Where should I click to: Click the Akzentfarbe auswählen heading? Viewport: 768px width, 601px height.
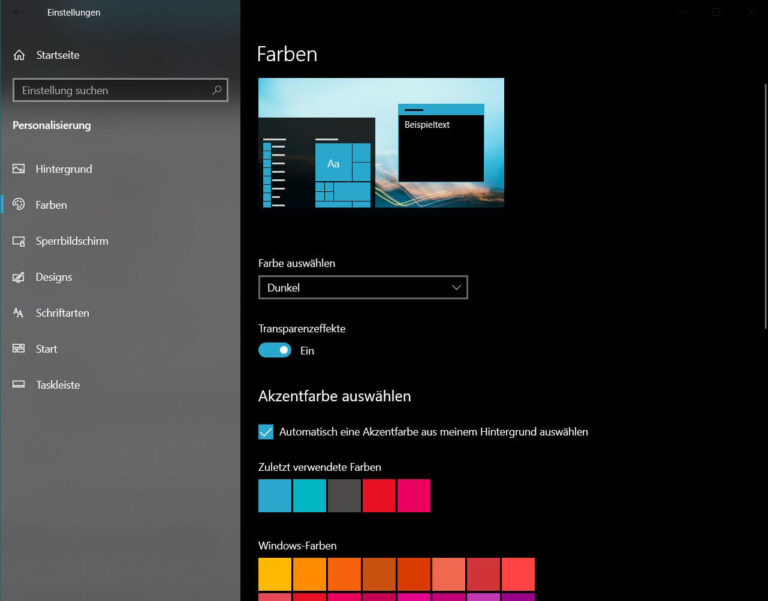335,396
